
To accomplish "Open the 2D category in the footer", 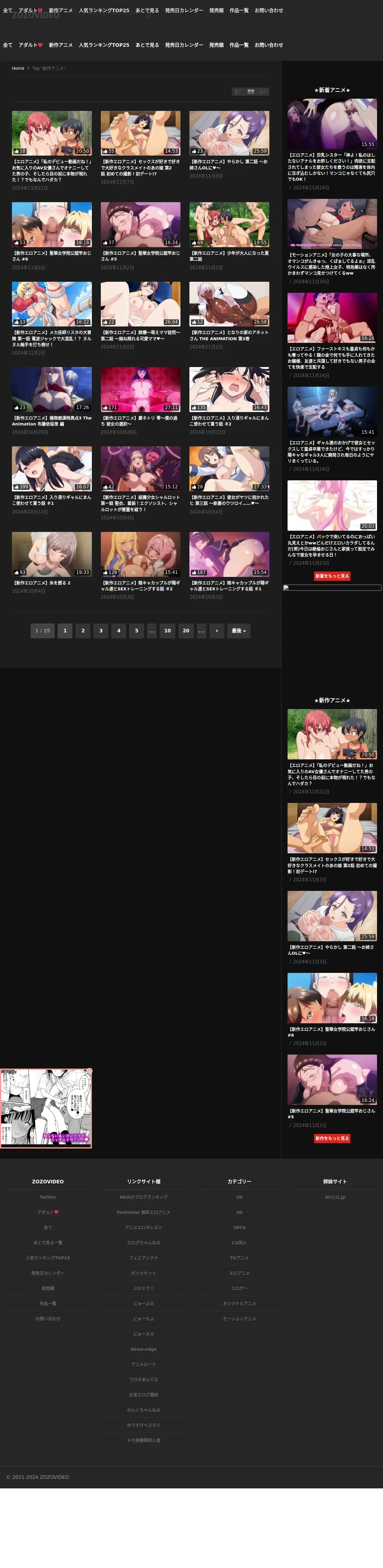I will [239, 1197].
